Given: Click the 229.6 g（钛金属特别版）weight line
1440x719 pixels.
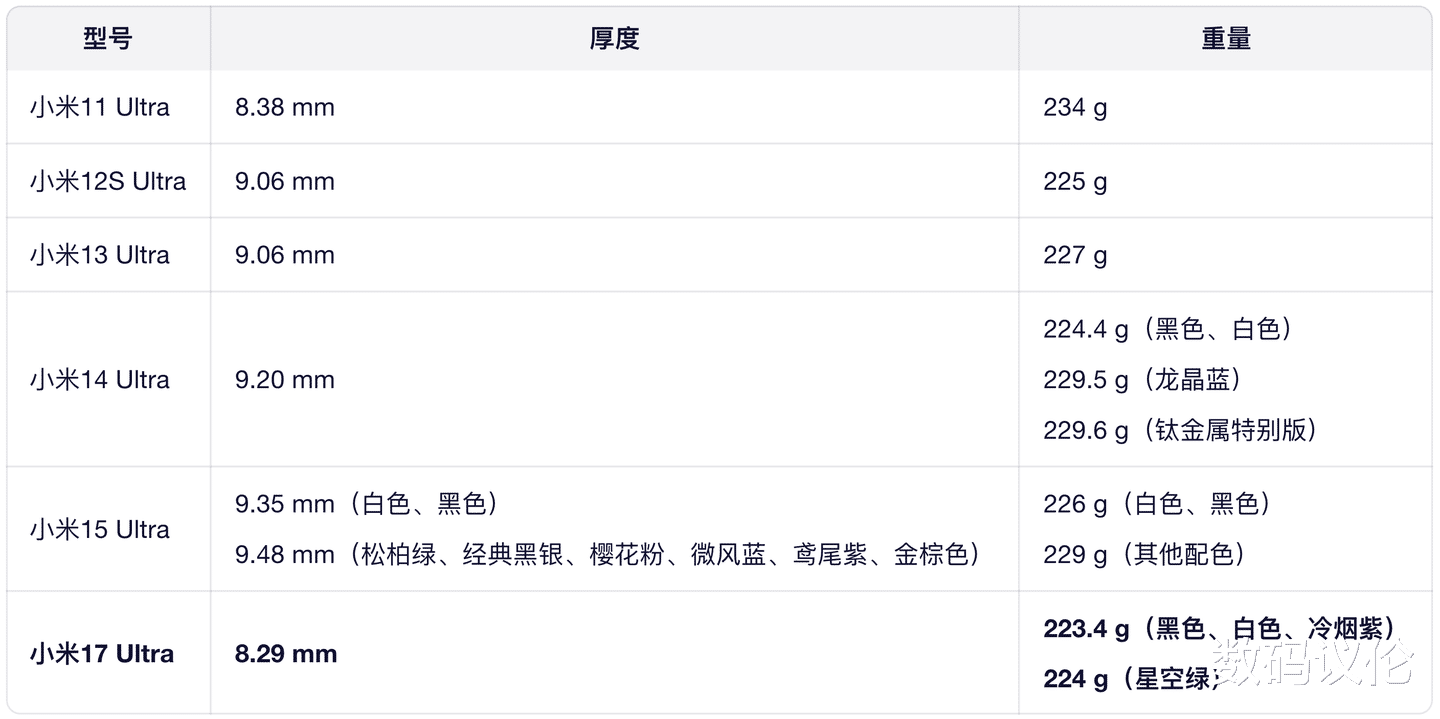Looking at the screenshot, I should point(1181,430).
